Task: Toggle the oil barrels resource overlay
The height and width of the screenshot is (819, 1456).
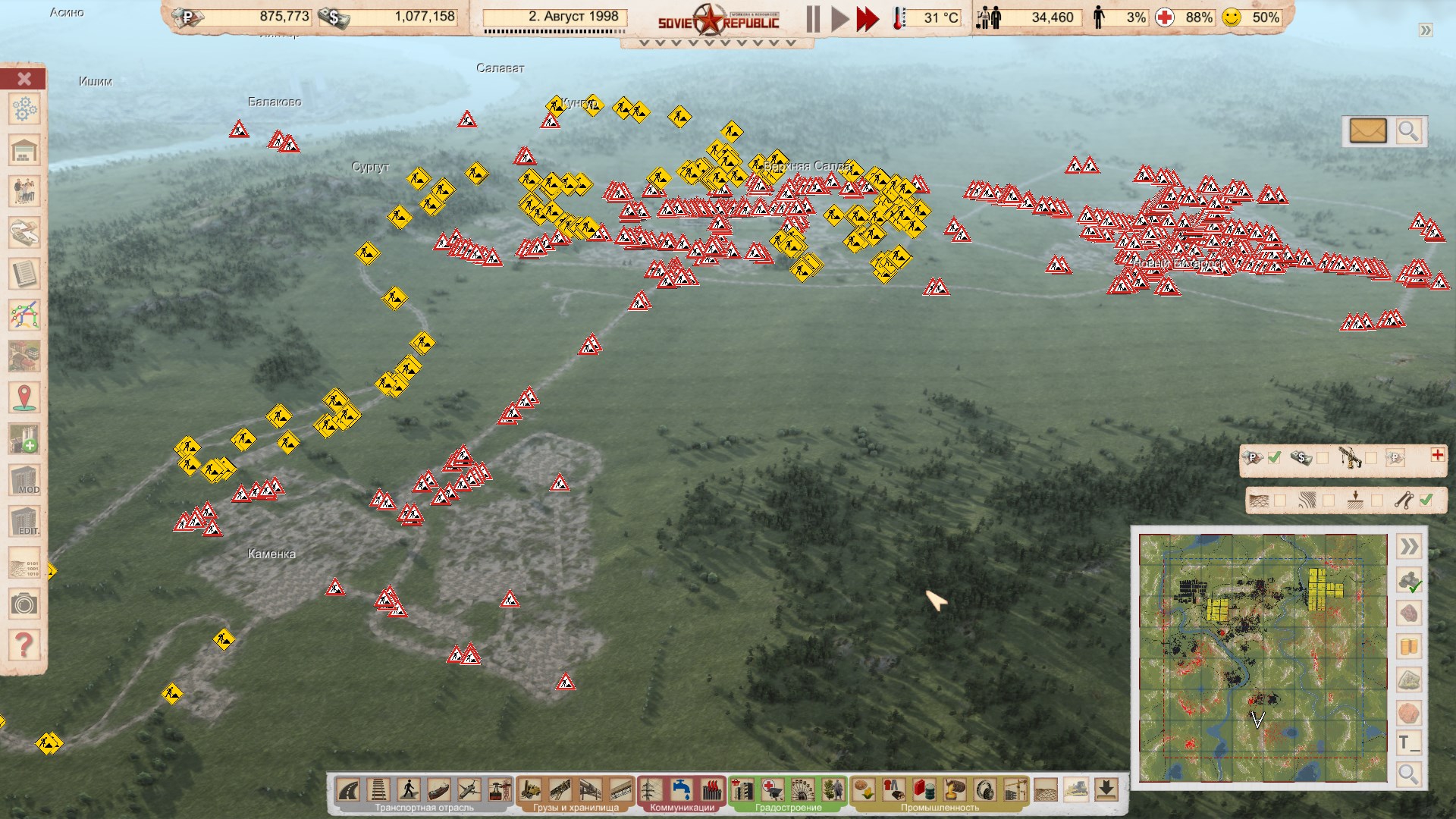Action: pos(1409,647)
